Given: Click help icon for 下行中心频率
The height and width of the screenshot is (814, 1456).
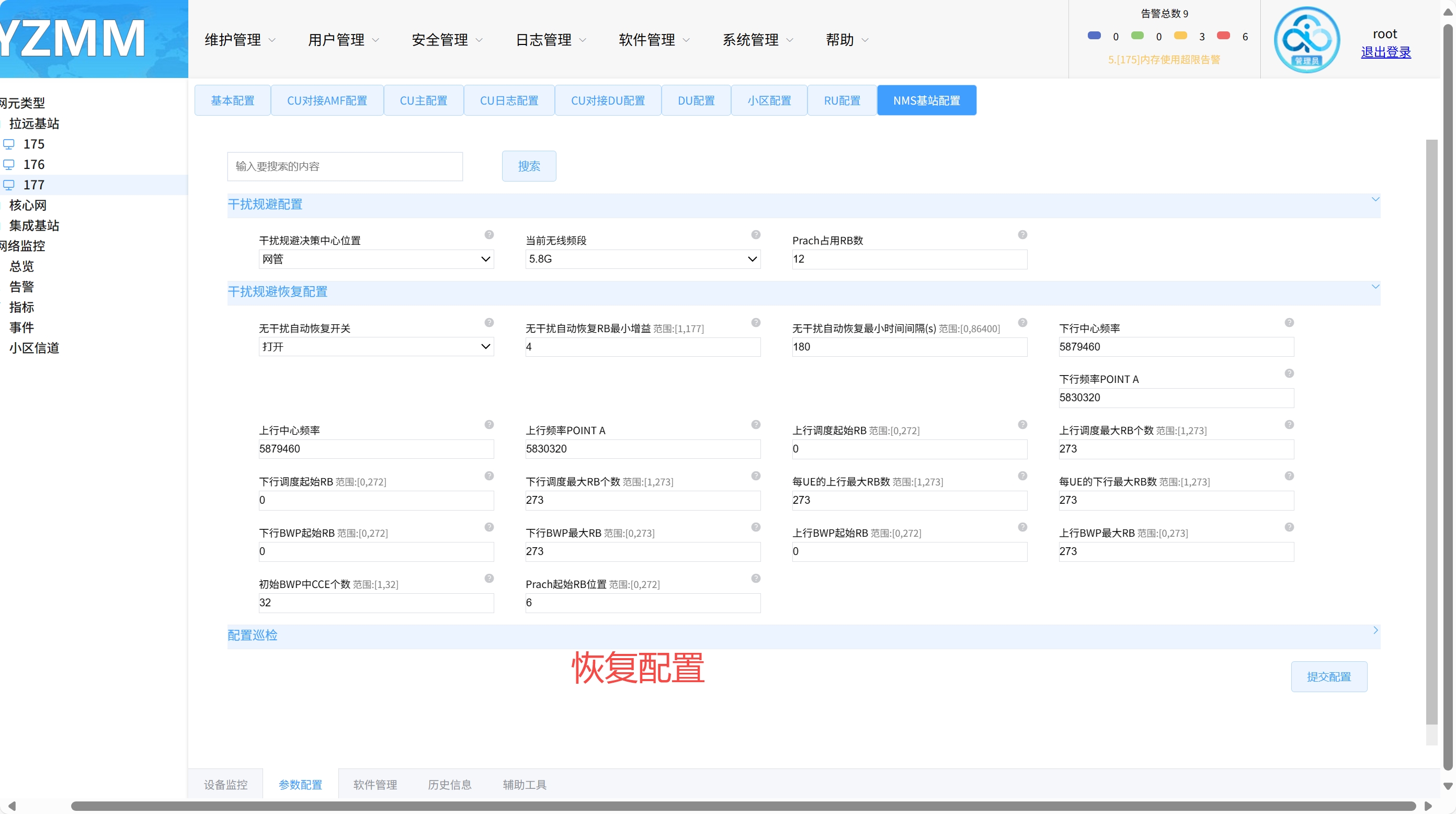Looking at the screenshot, I should (1289, 323).
